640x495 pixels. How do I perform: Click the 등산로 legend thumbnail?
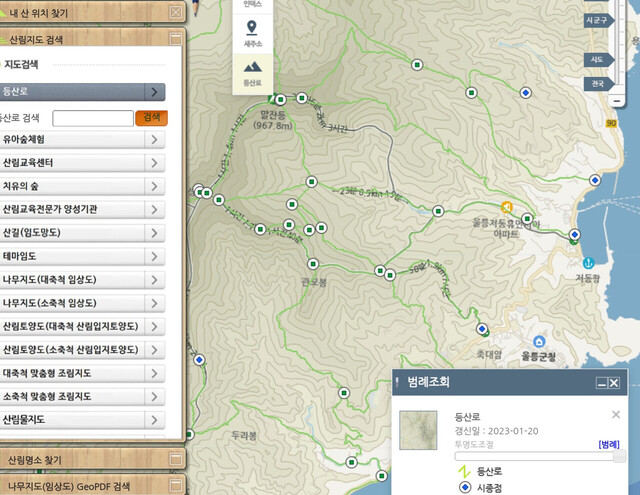tap(418, 430)
